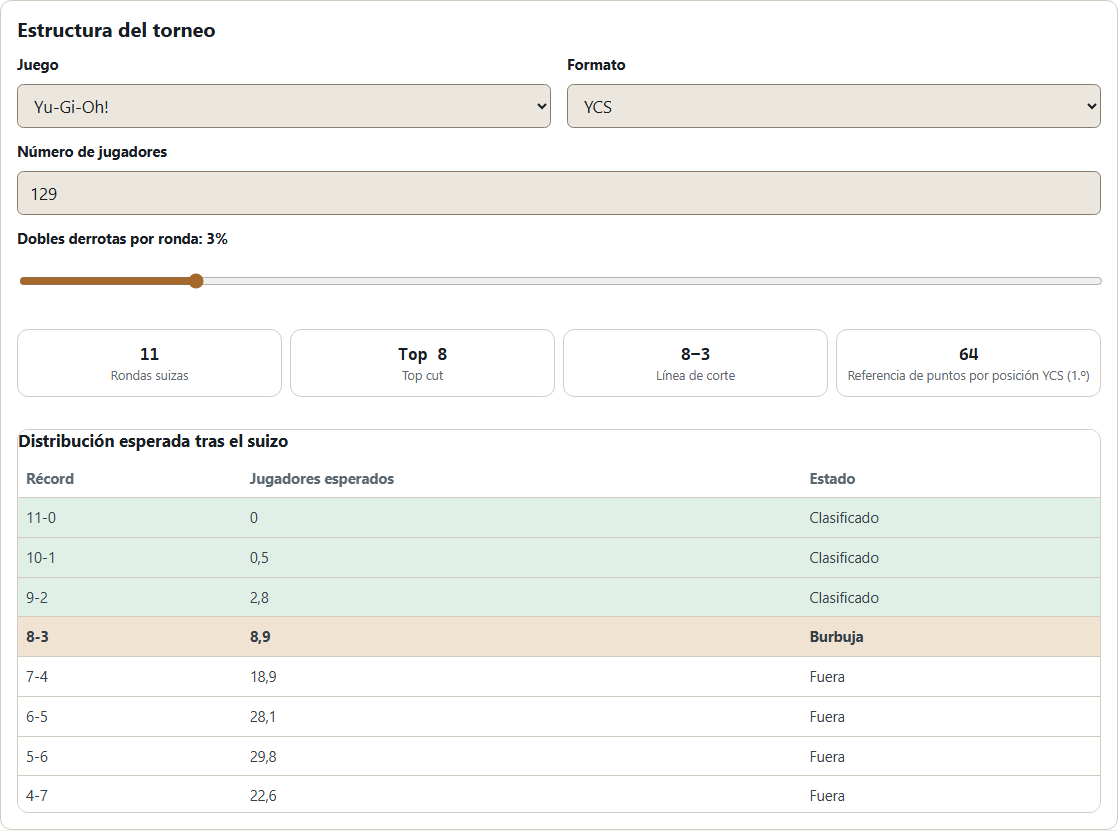The image size is (1118, 831).
Task: Click the Clasificado status in the 9-2 row
Action: click(x=844, y=598)
